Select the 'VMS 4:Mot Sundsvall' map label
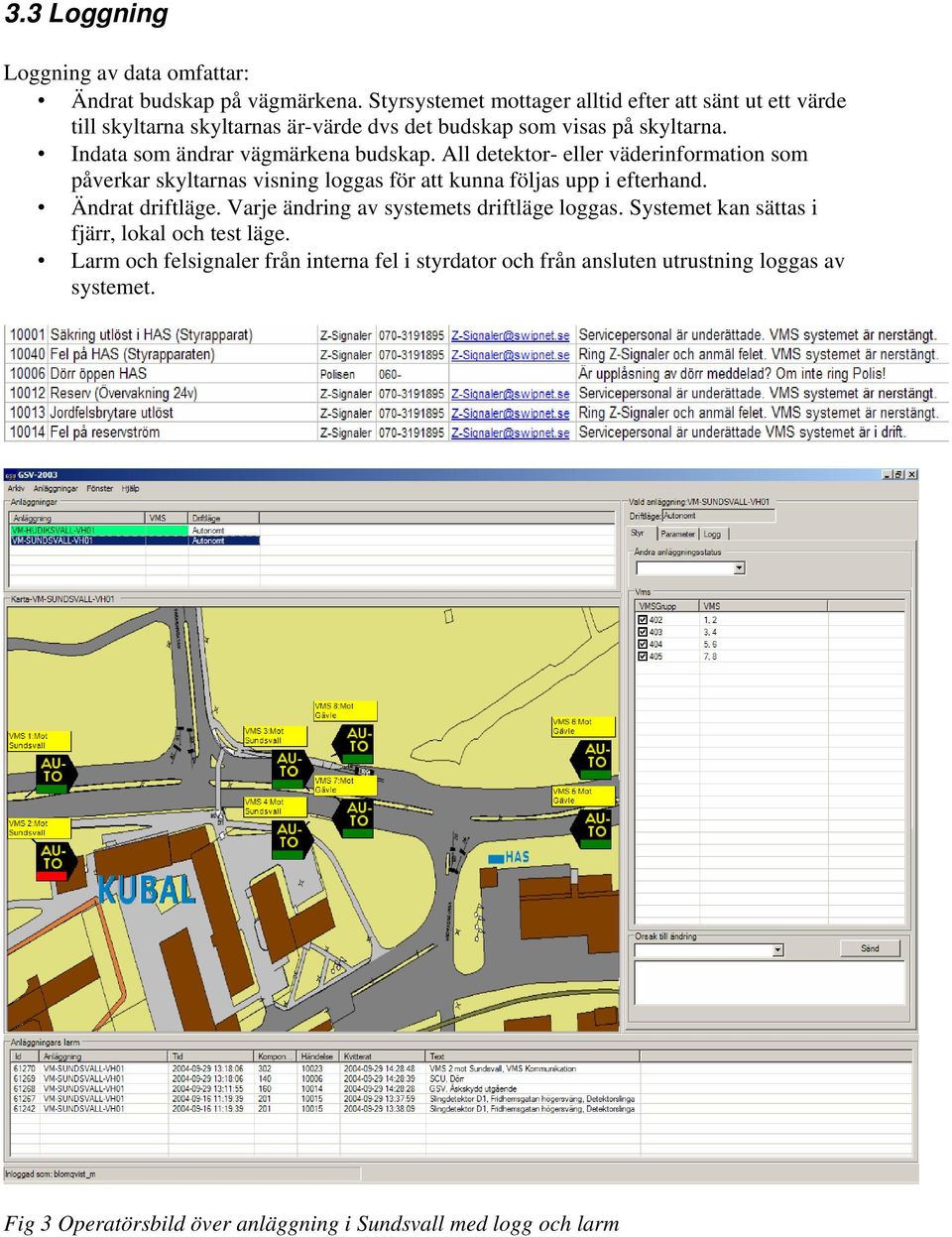952x1237 pixels. tap(275, 806)
